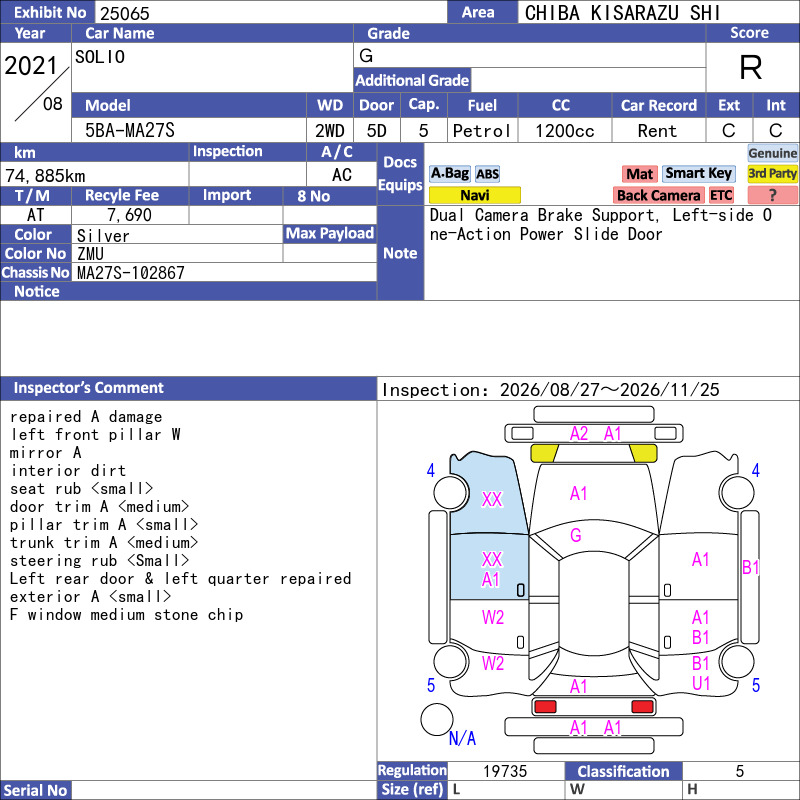Screen dimensions: 800x800
Task: Click the B1 mark on right sill
Action: (751, 567)
